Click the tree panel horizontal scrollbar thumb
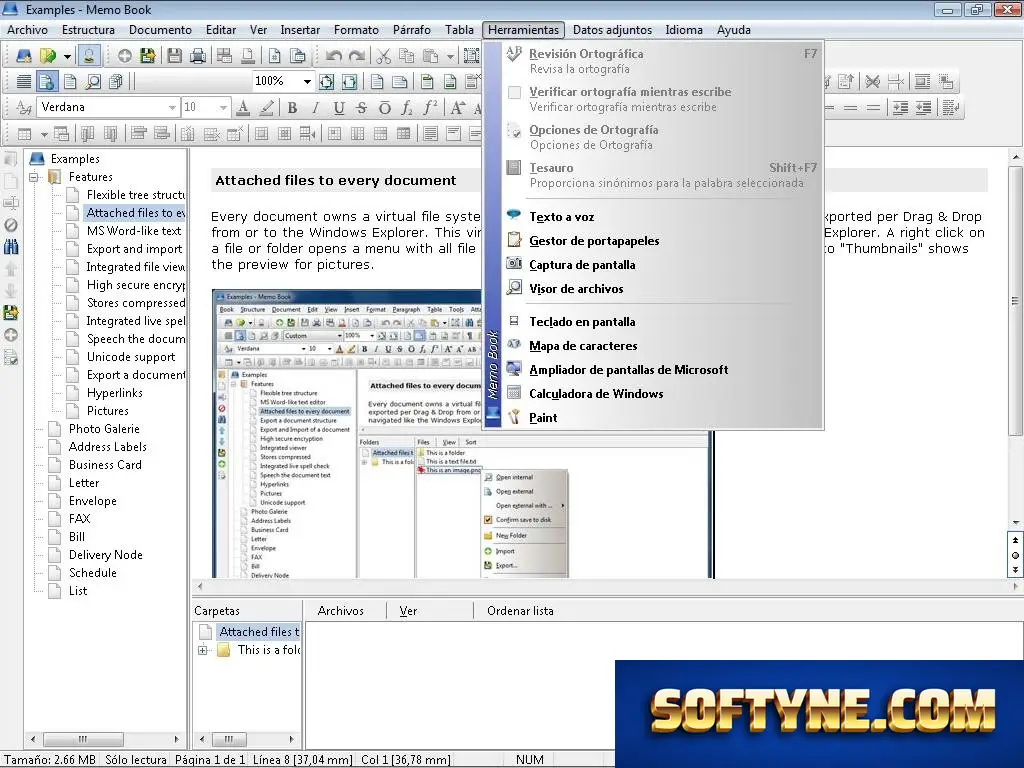1024x768 pixels. click(x=83, y=739)
